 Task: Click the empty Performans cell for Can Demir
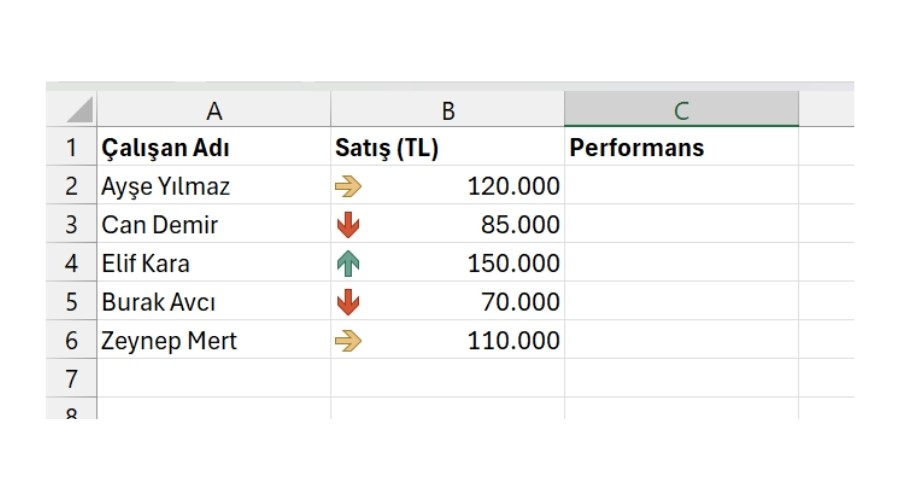tap(681, 225)
